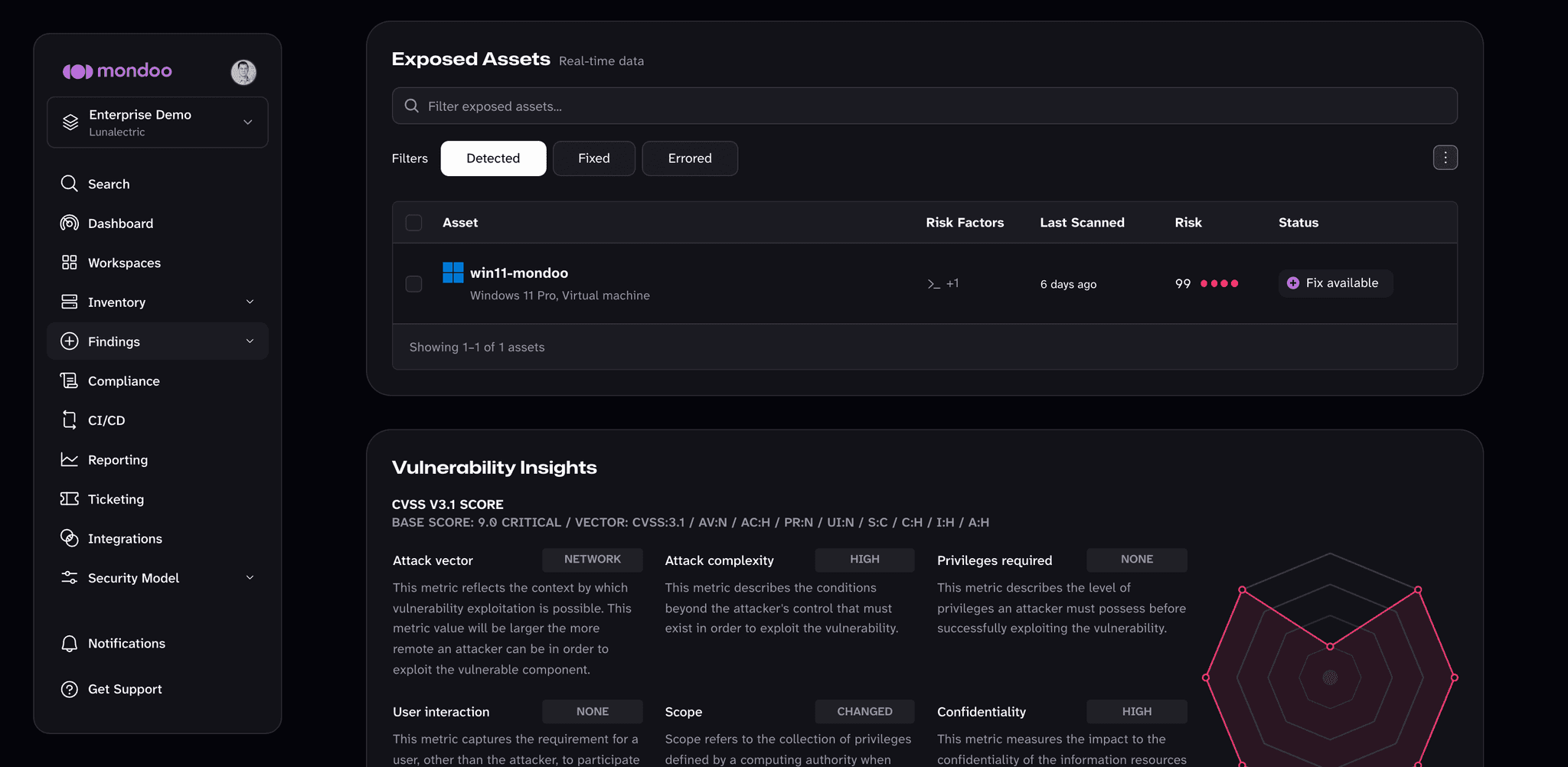Open the win11-mondoo asset link
This screenshot has width=1568, height=767.
(519, 273)
